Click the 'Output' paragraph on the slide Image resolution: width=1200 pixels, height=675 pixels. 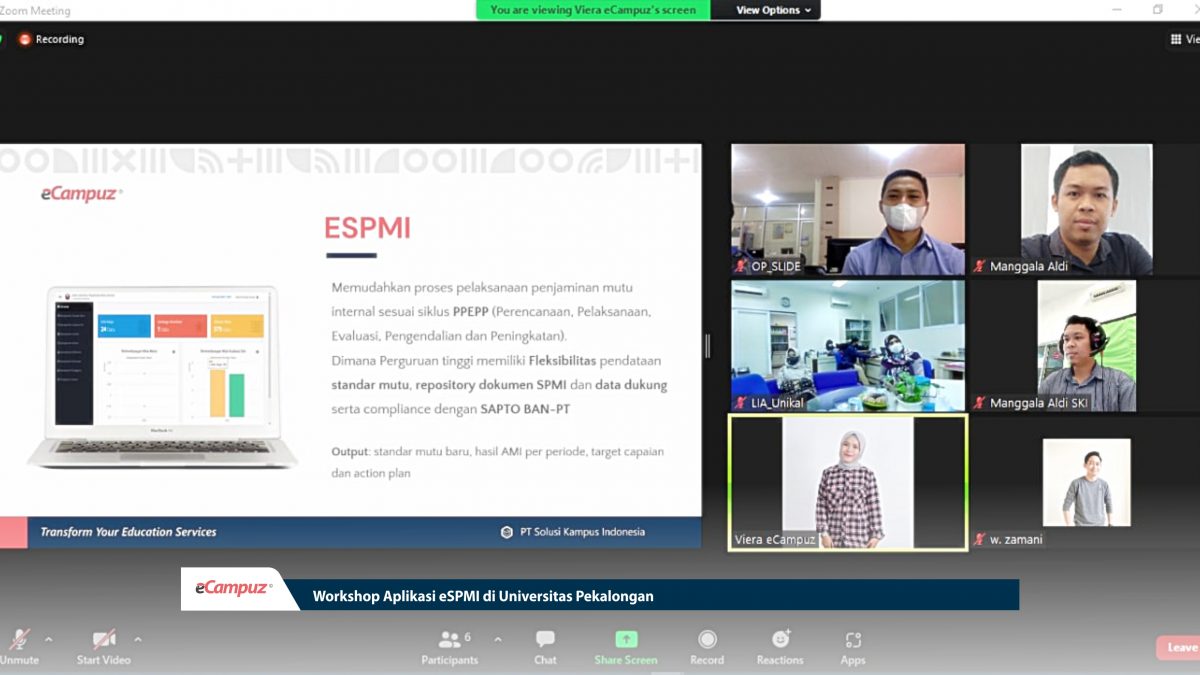tap(498, 462)
